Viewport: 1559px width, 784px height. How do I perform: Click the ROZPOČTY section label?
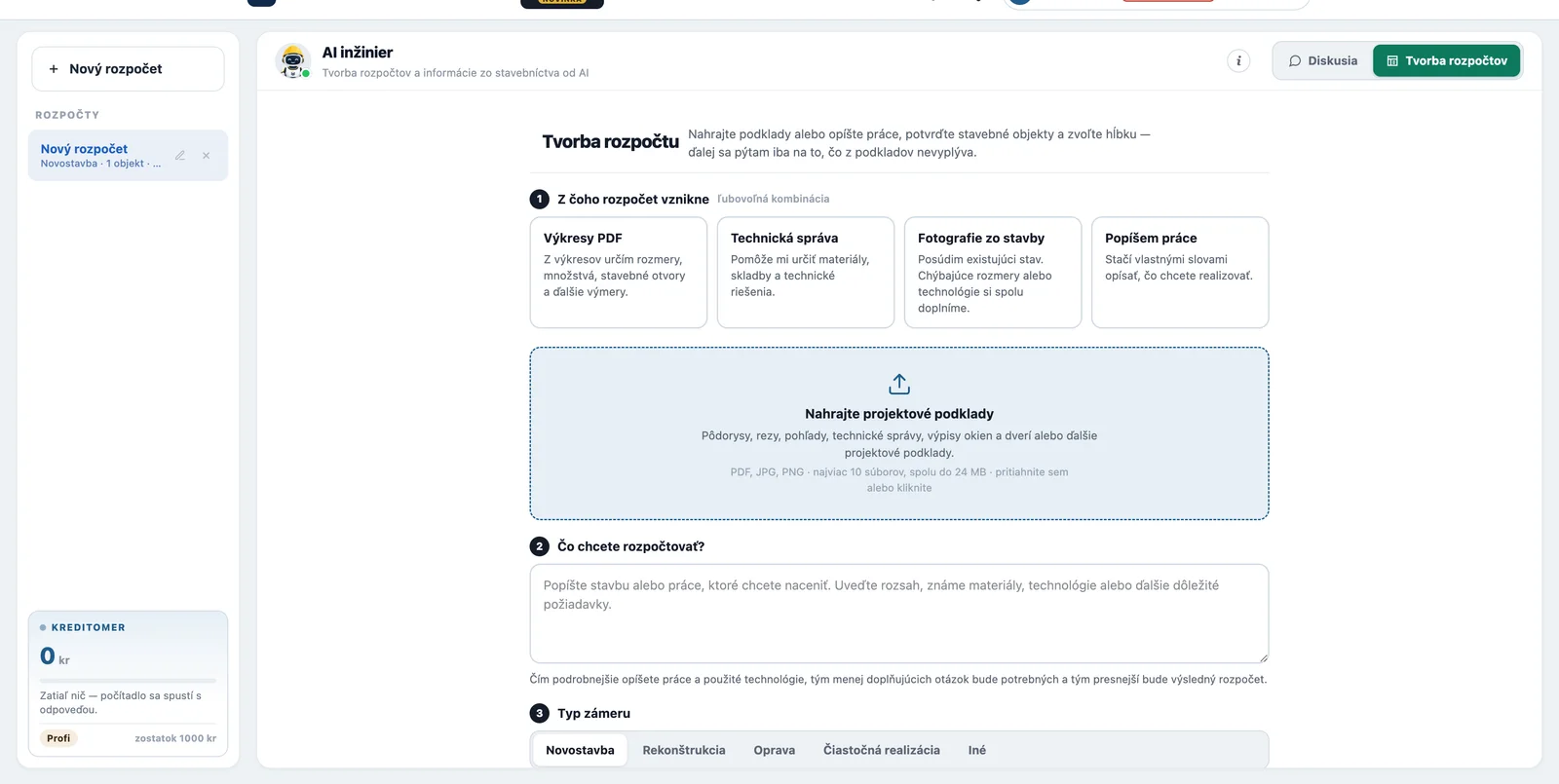[x=67, y=115]
